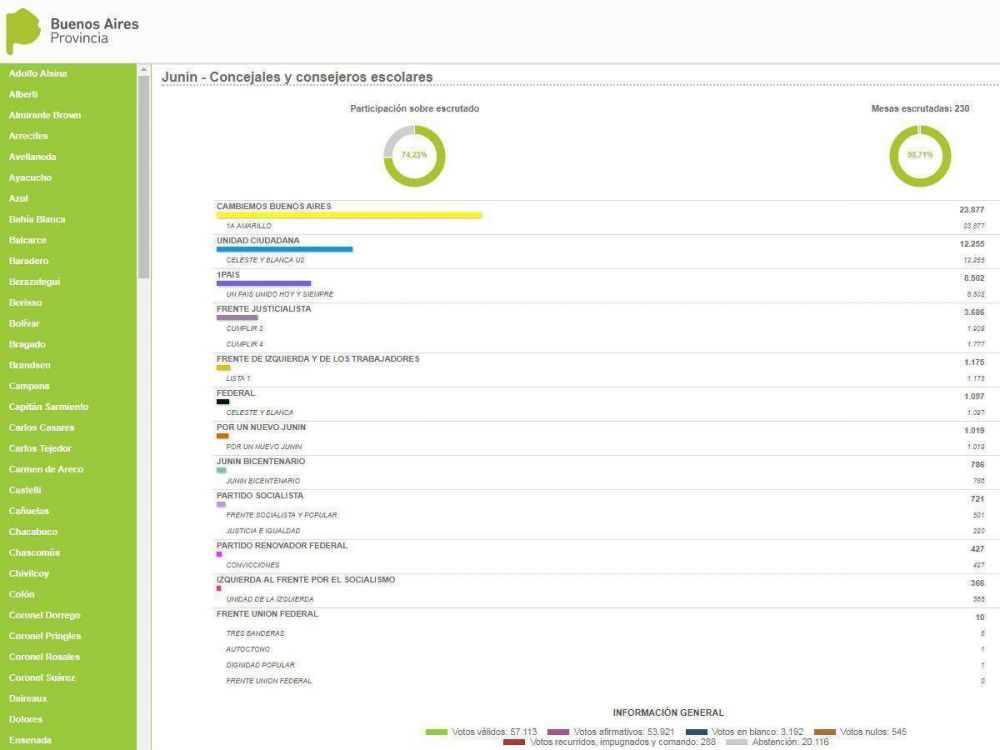The image size is (1000, 750).
Task: Select Bragado in the sidebar
Action: click(x=27, y=344)
